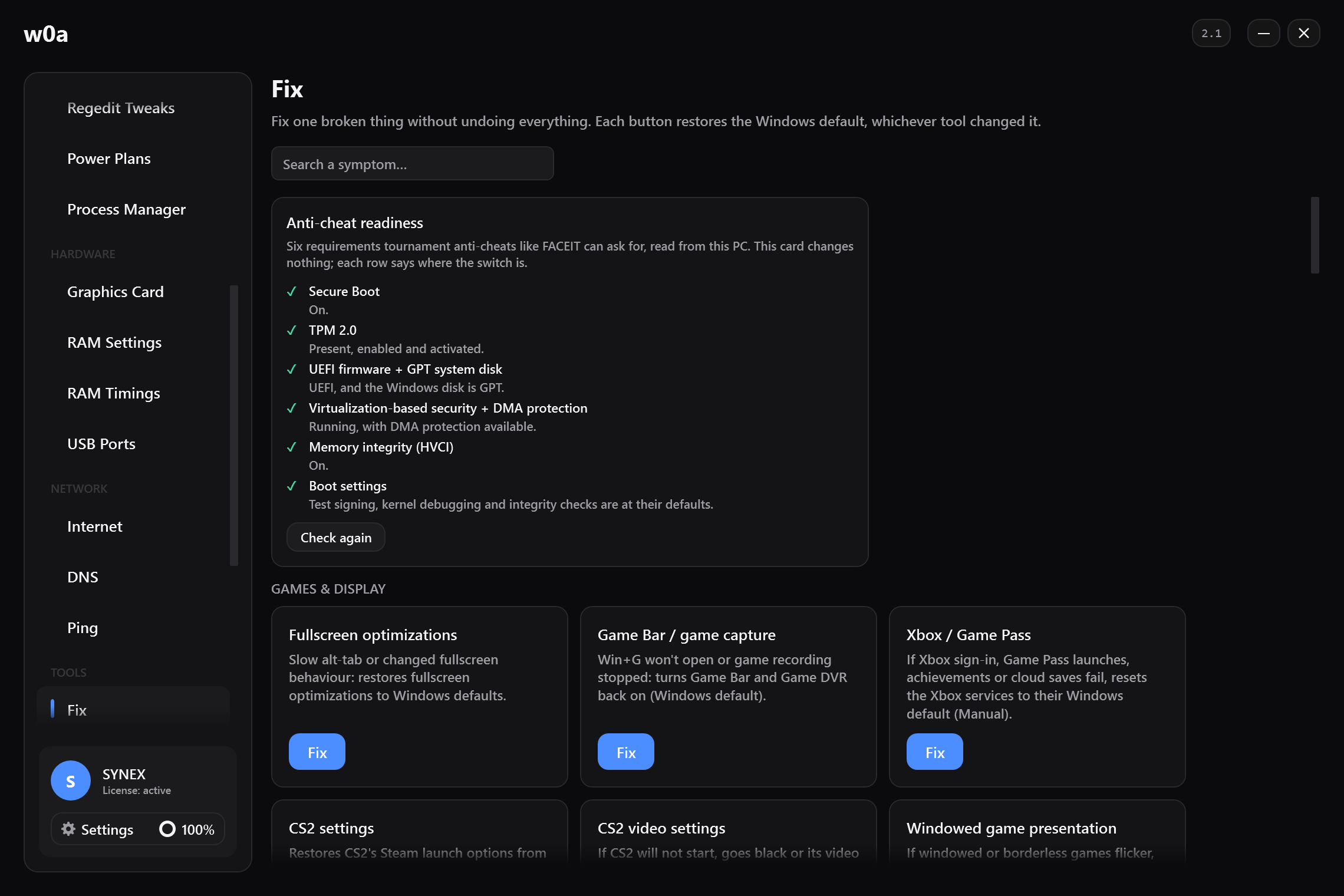Click Windowed game presentation card title
Screen dimensions: 1344x896
click(x=1012, y=828)
